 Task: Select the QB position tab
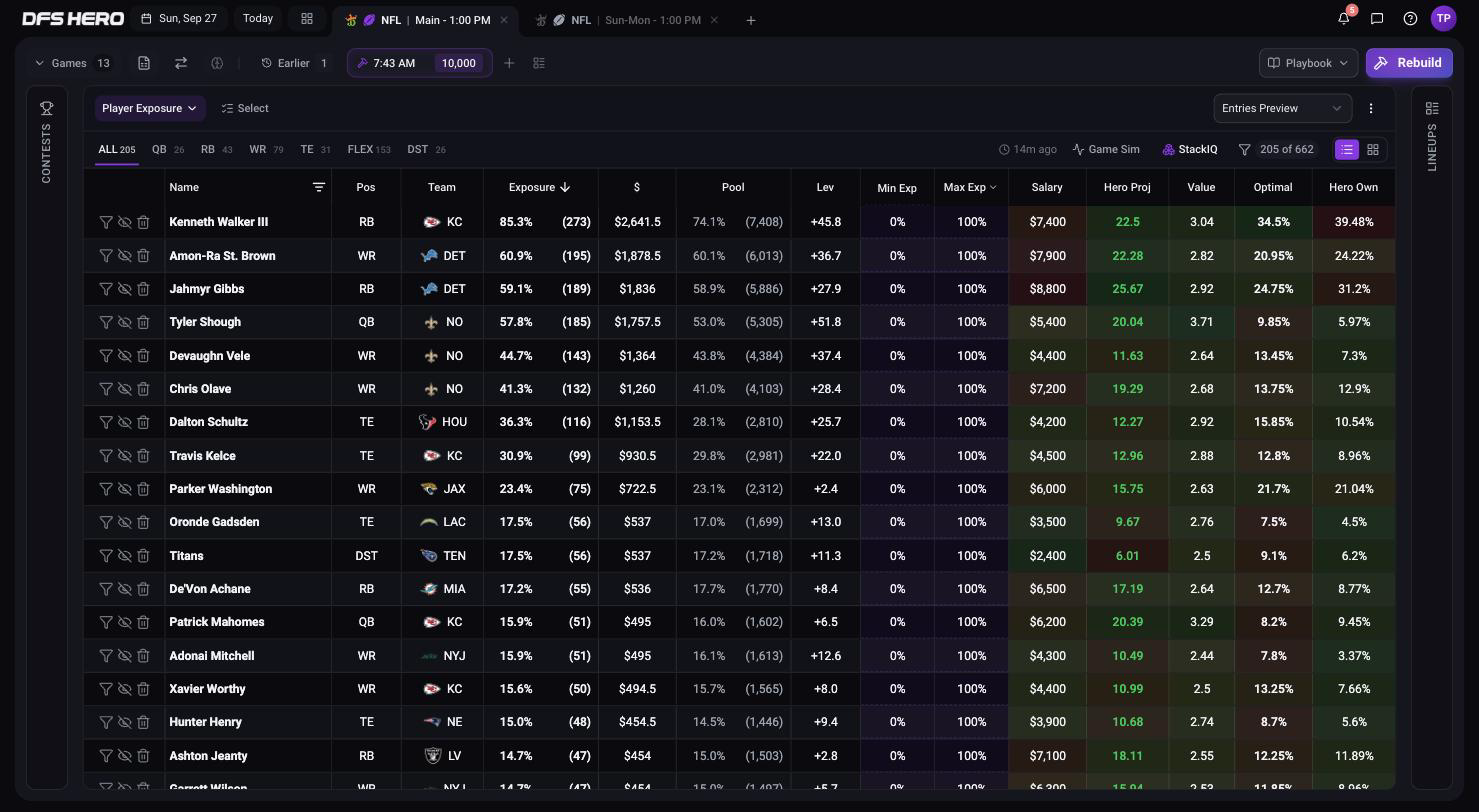click(167, 149)
